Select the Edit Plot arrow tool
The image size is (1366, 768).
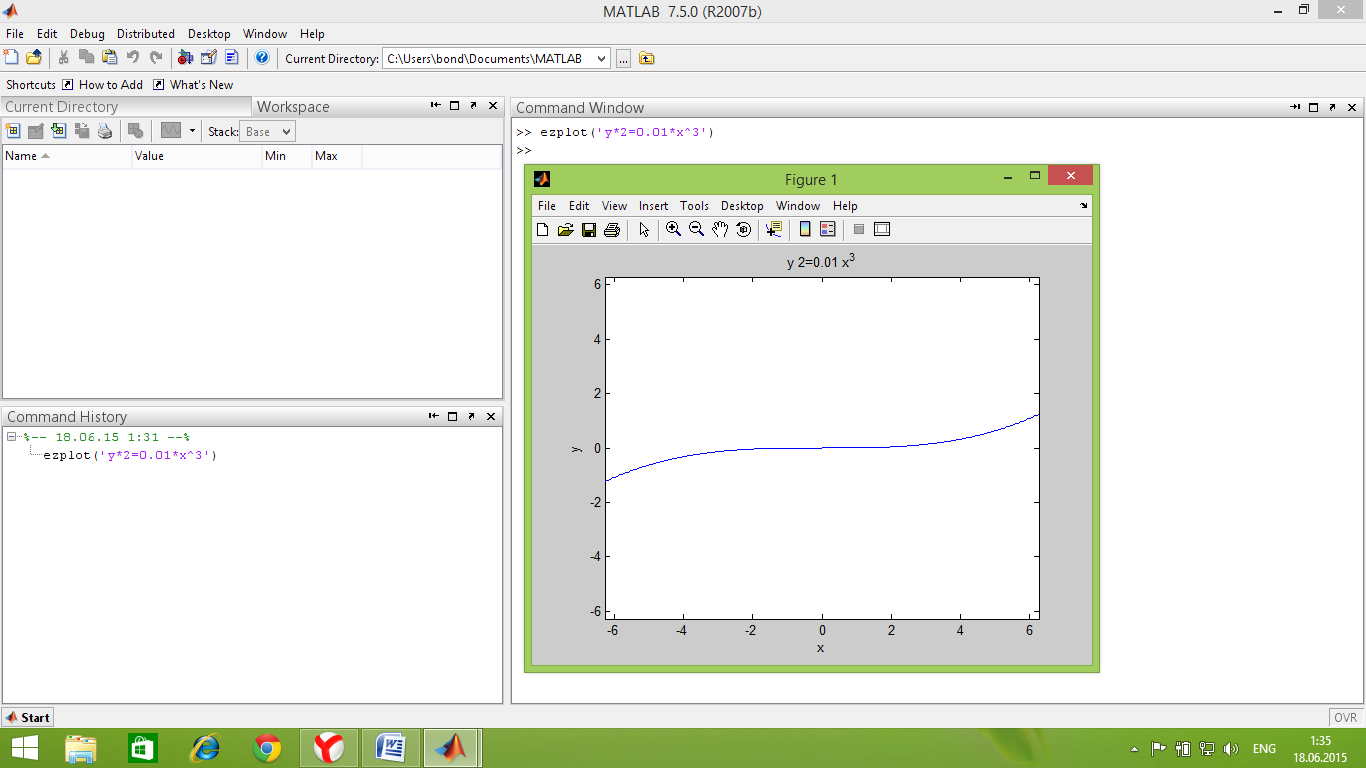click(x=644, y=230)
